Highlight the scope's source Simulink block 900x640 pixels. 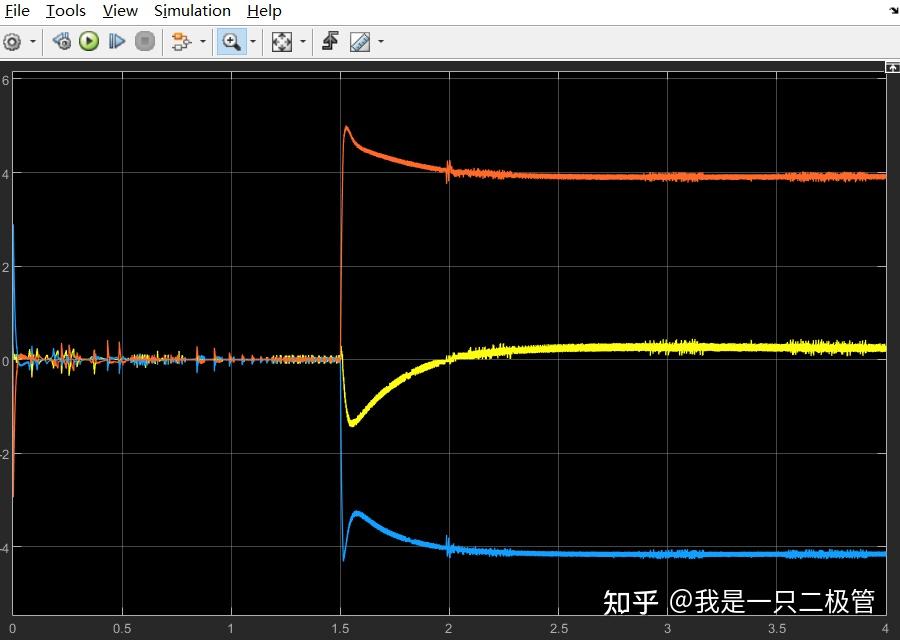point(60,42)
